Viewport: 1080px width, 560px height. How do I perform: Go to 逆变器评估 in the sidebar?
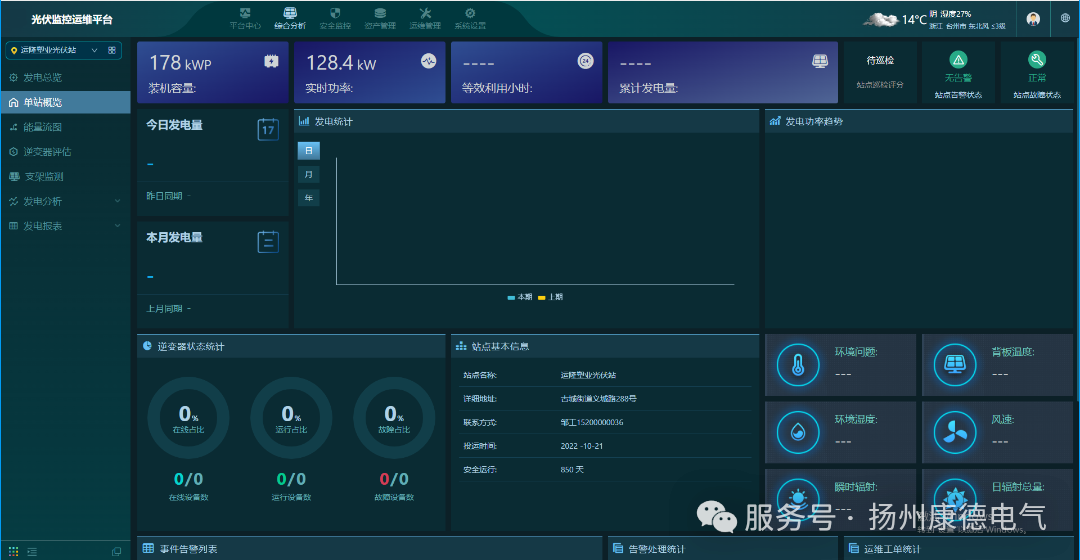coord(47,152)
